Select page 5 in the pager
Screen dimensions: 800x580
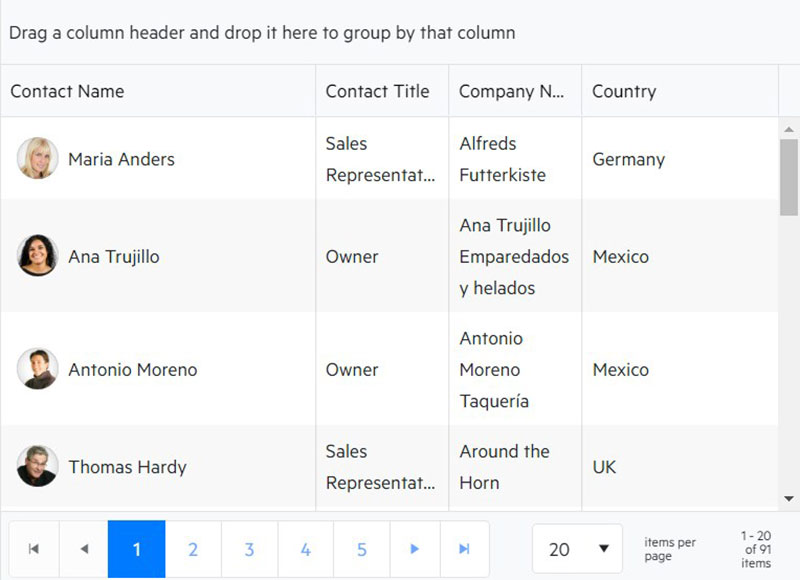point(362,549)
